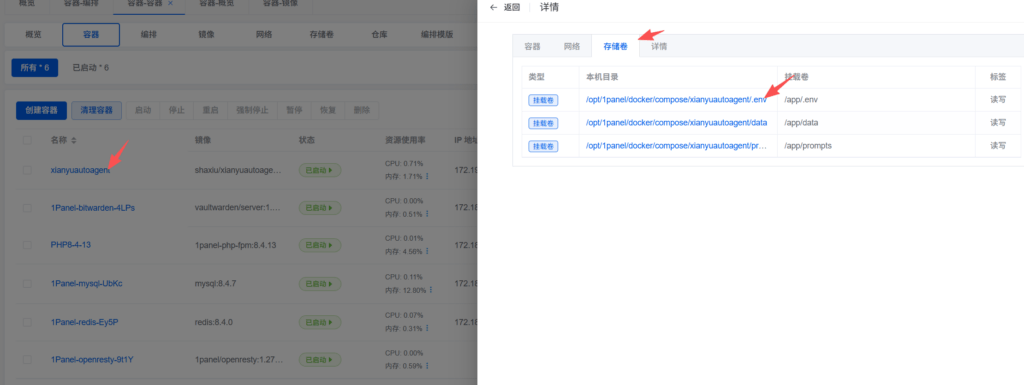Open memory details icon for 1Panel-openresty-9t1Y row
Image resolution: width=1024 pixels, height=385 pixels.
click(x=428, y=366)
